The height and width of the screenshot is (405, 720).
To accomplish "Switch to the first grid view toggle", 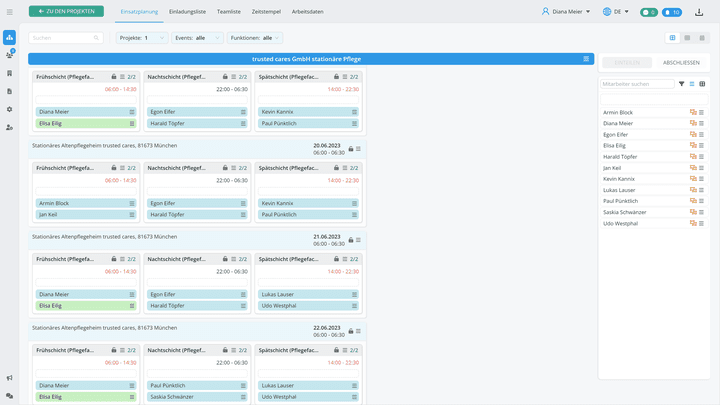I will tap(672, 38).
